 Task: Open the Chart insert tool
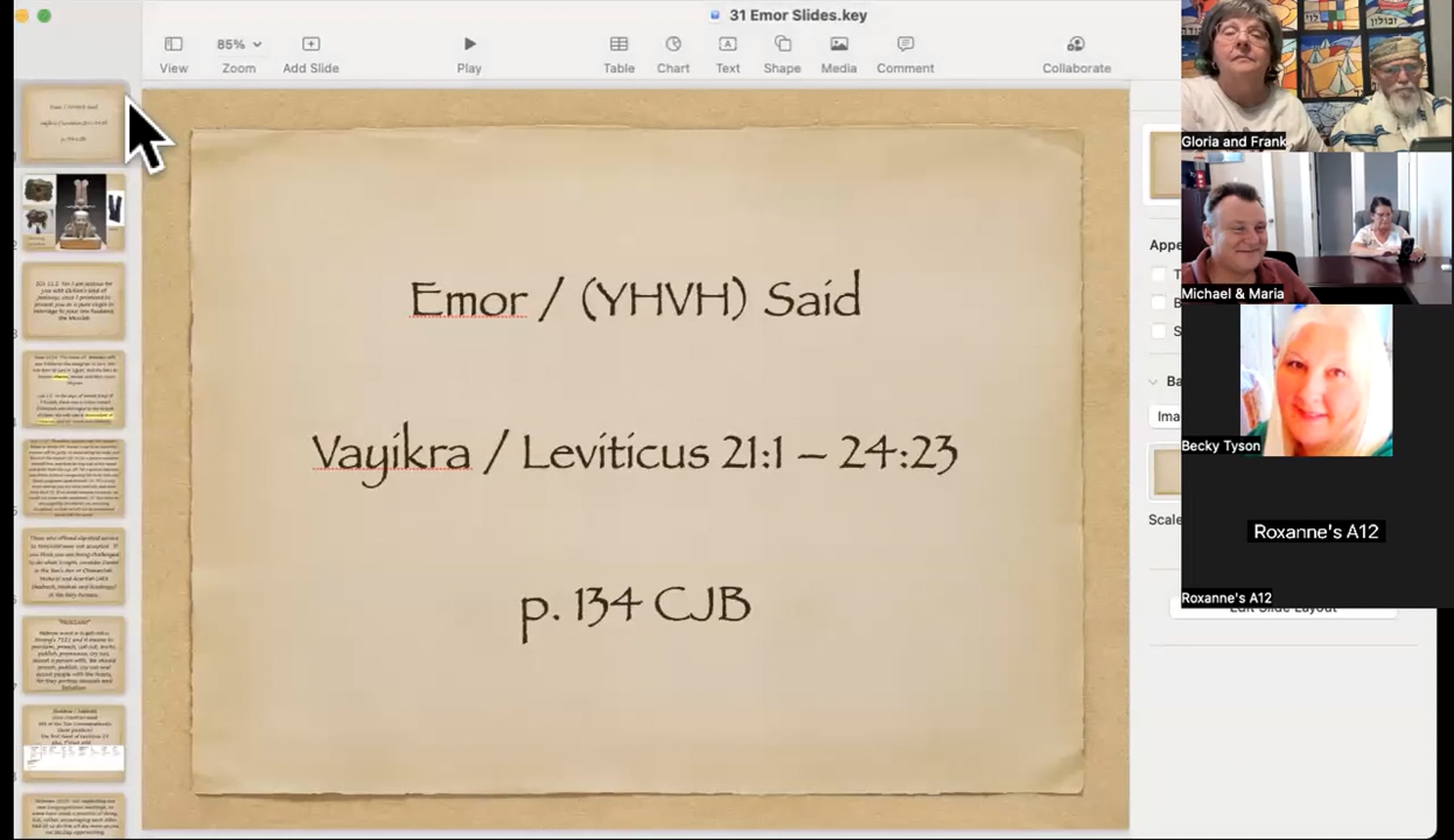[x=673, y=44]
